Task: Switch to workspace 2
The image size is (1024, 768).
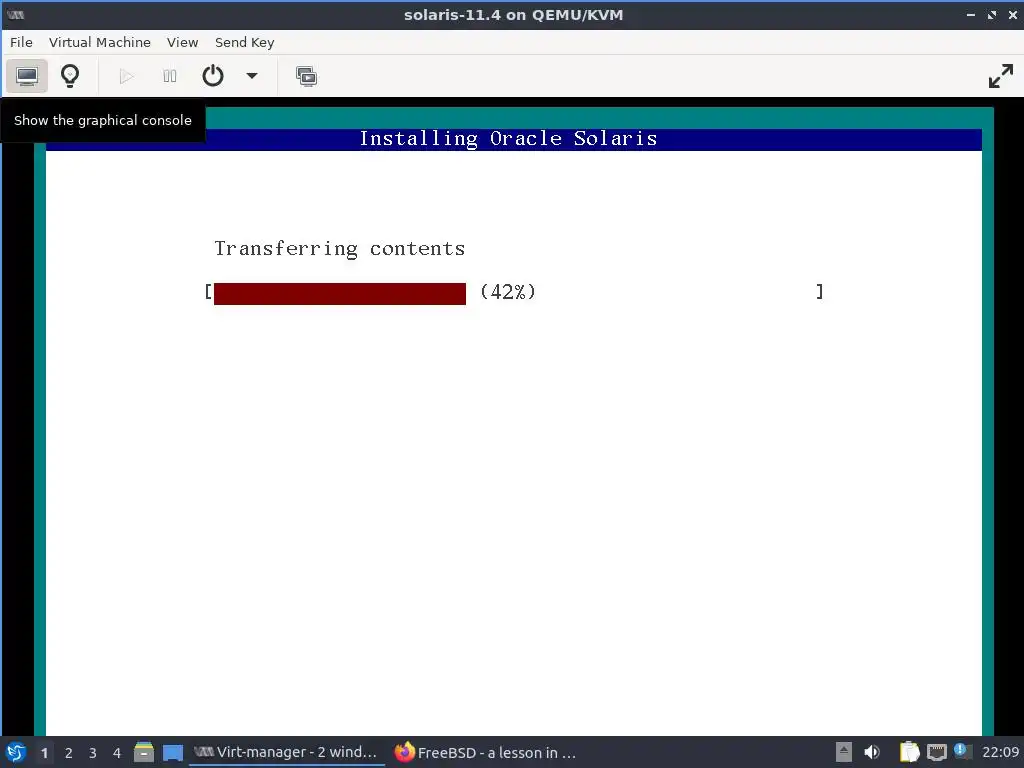Action: pyautogui.click(x=69, y=753)
